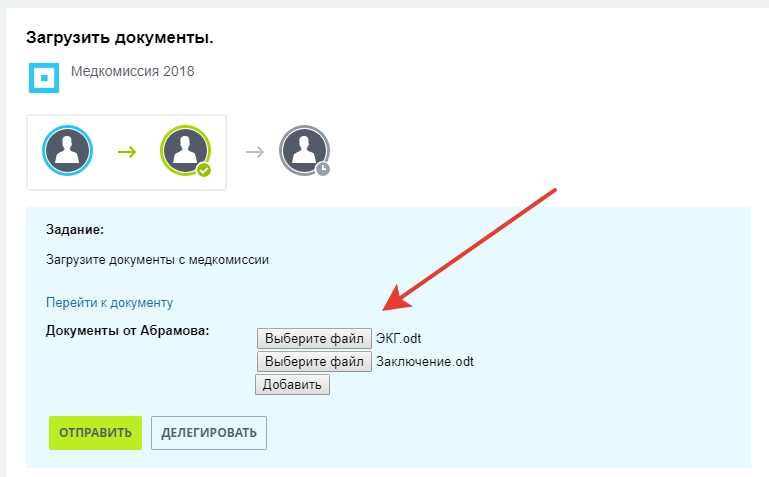Select the gray-ringed pending user avatar
The width and height of the screenshot is (769, 477).
[303, 151]
